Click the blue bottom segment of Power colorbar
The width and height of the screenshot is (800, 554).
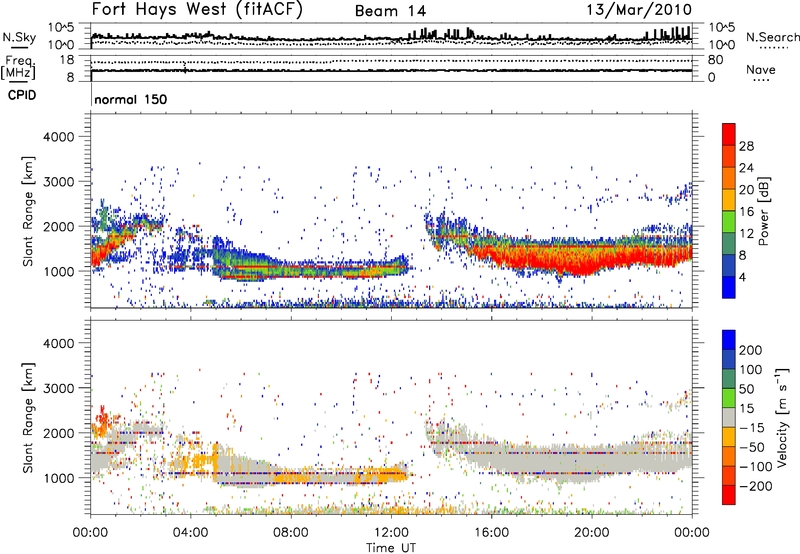(729, 287)
